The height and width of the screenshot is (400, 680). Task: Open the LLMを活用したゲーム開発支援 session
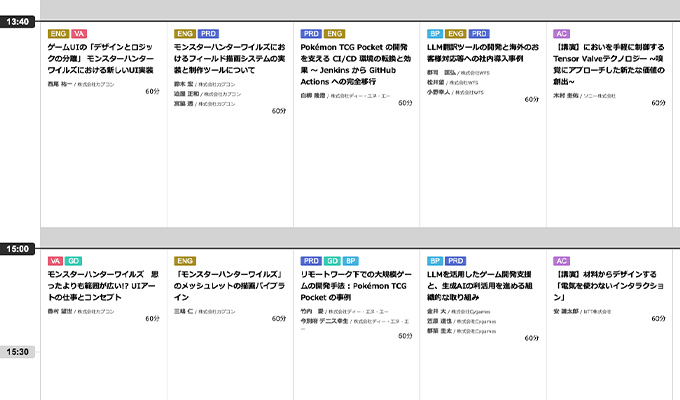(x=479, y=286)
